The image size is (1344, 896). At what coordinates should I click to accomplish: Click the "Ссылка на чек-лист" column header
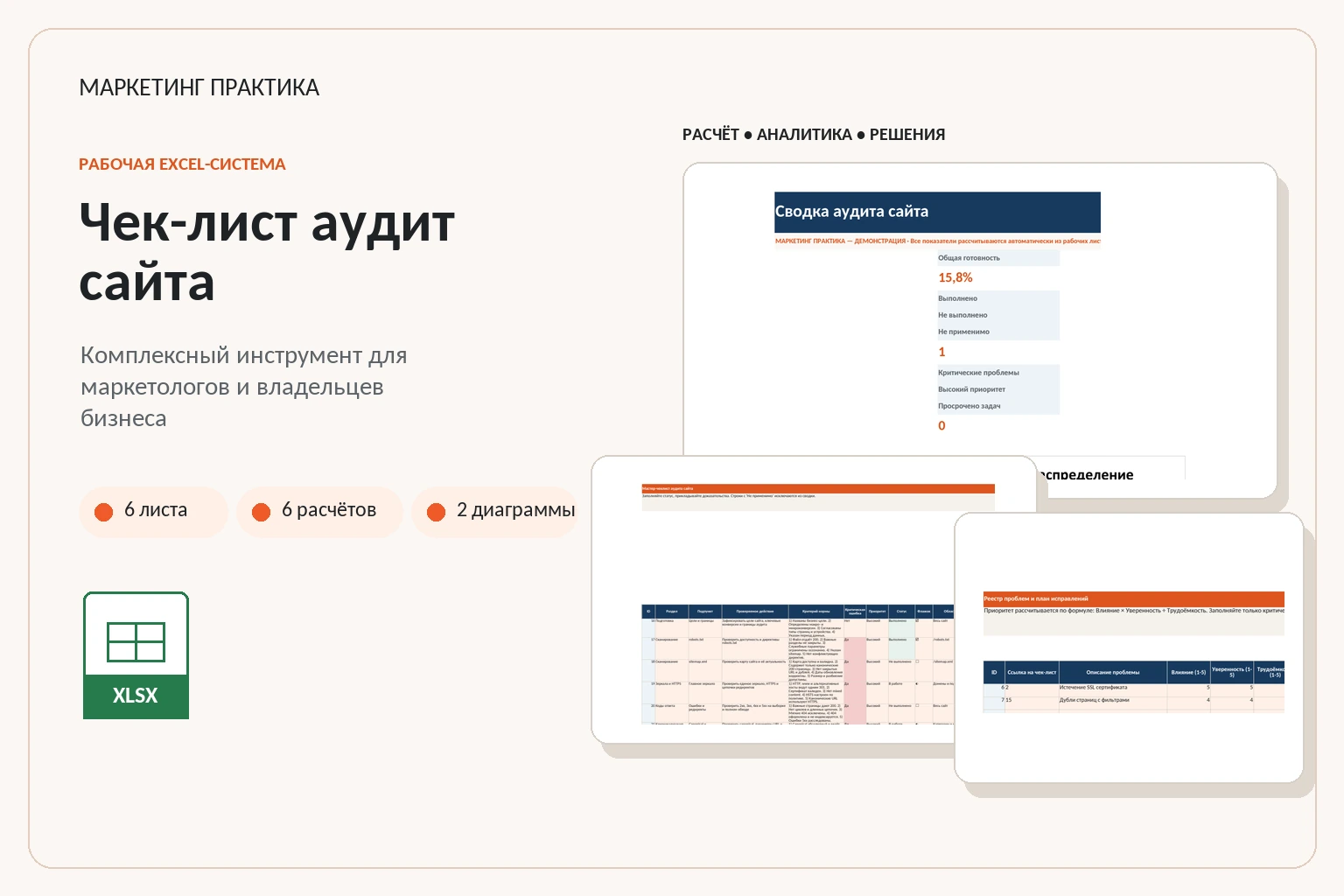click(x=1032, y=672)
